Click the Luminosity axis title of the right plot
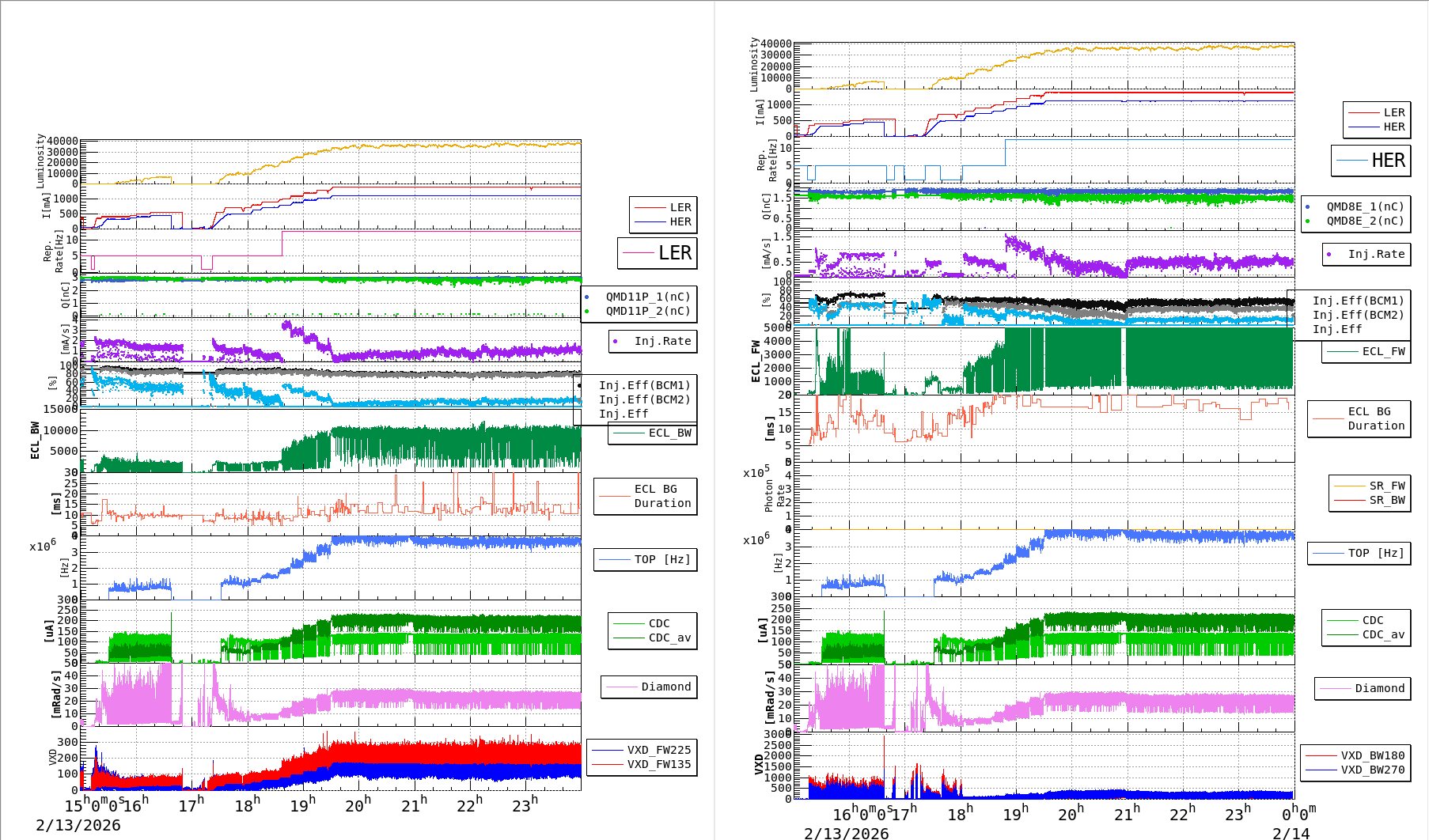Screen dimensions: 1429x840 pyautogui.click(x=754, y=64)
